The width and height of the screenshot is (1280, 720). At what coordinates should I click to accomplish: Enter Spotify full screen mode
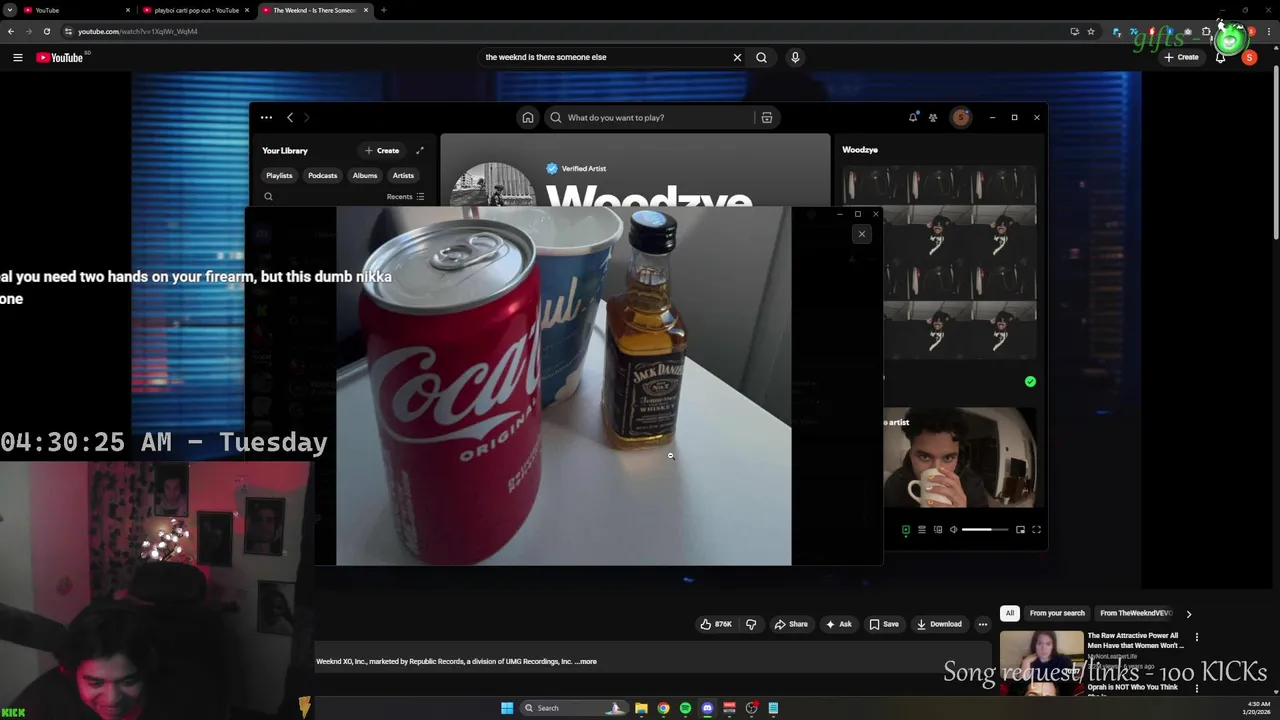tap(1036, 530)
